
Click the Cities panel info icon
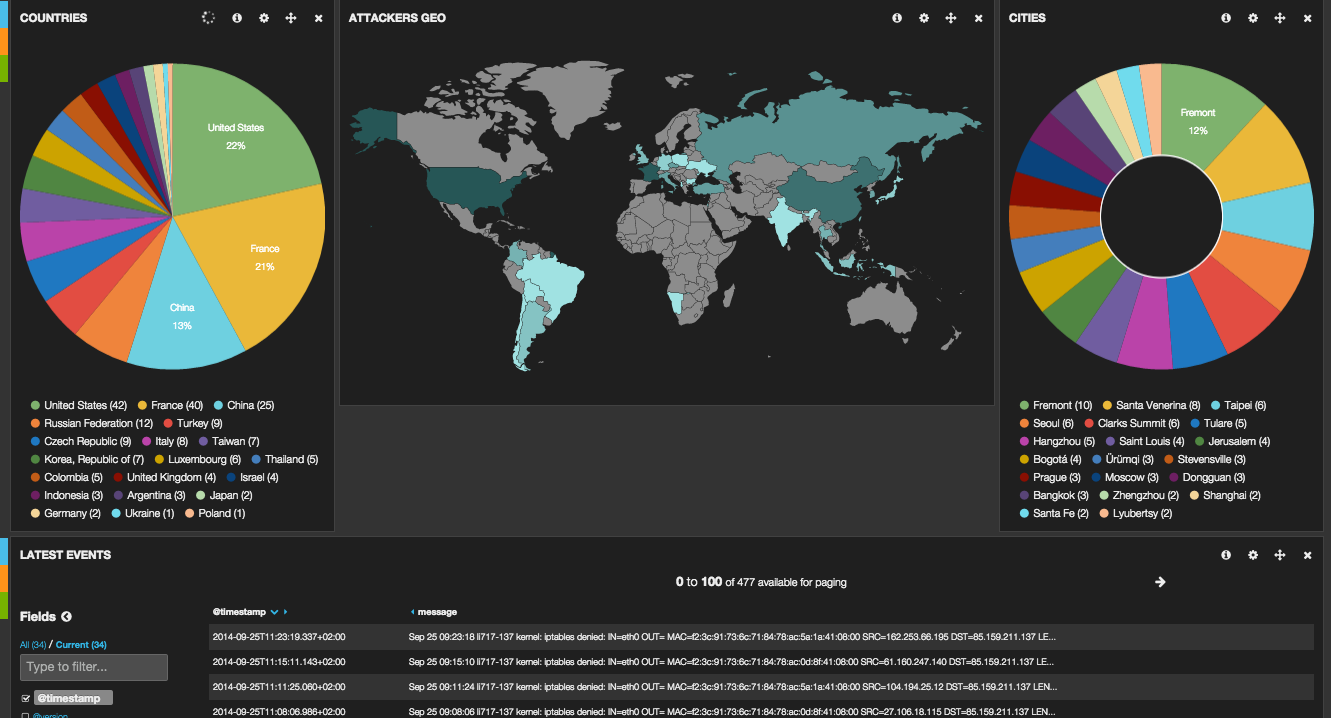(x=1226, y=18)
